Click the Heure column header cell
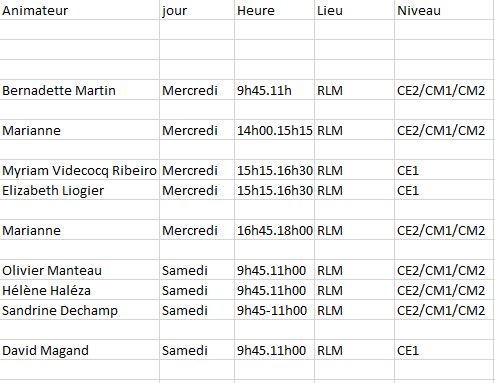 coord(274,10)
